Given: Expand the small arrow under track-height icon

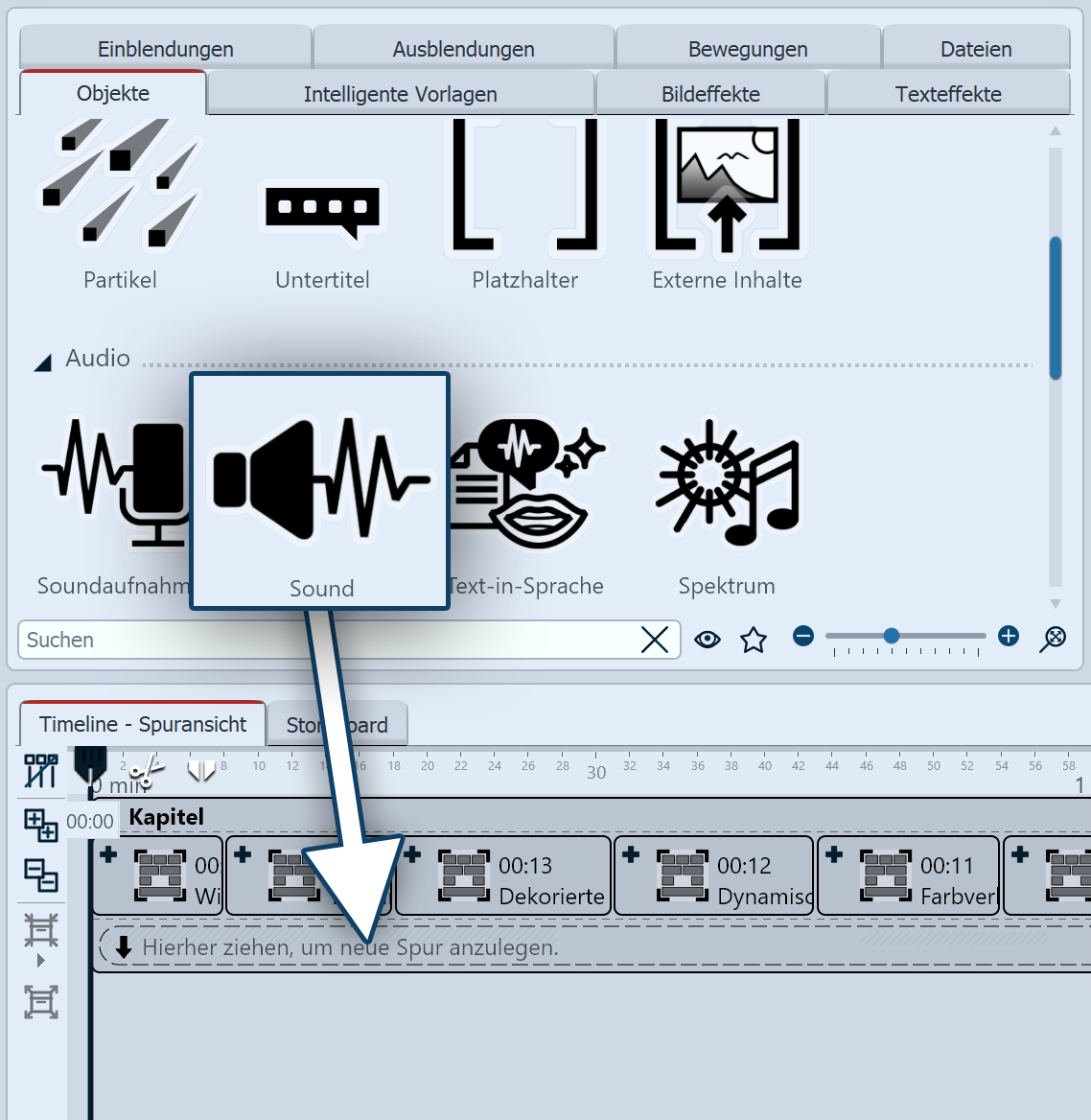Looking at the screenshot, I should [40, 961].
